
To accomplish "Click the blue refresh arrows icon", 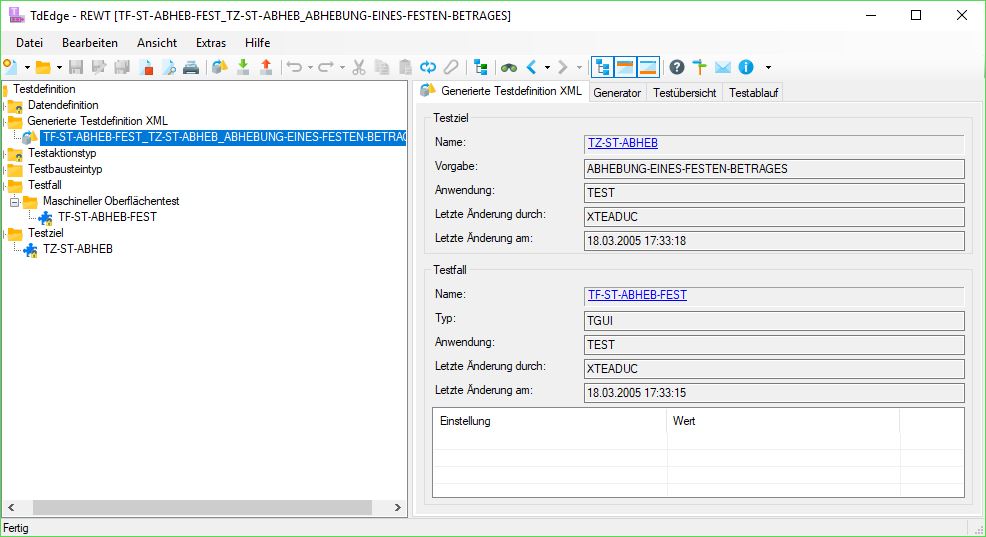I will [428, 67].
